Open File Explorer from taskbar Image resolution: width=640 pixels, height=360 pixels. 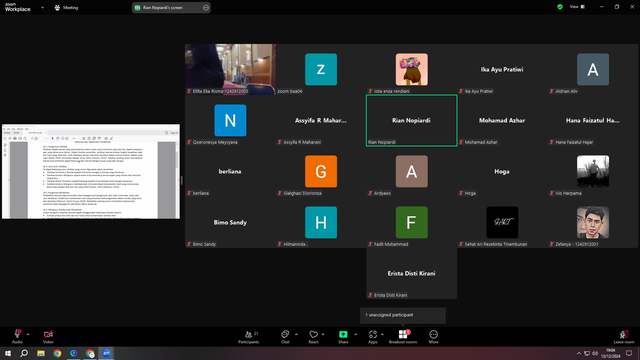click(x=41, y=353)
